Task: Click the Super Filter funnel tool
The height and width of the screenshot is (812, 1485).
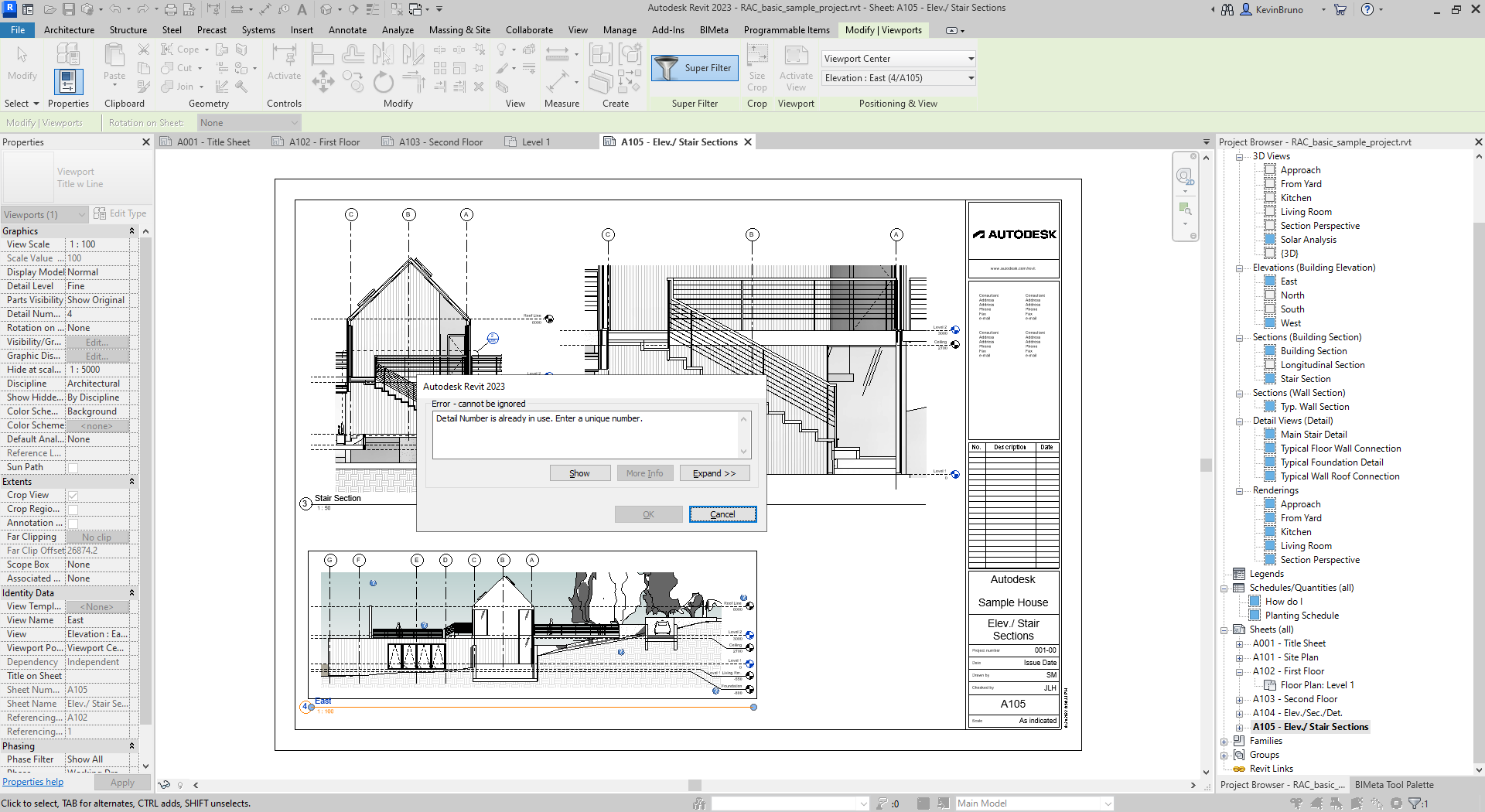Action: click(694, 68)
